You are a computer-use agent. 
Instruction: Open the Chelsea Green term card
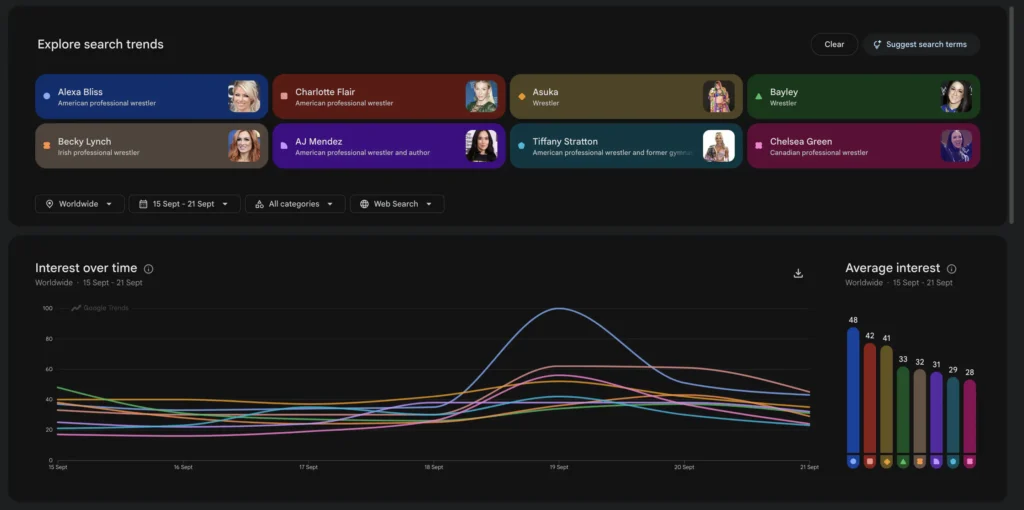[863, 146]
